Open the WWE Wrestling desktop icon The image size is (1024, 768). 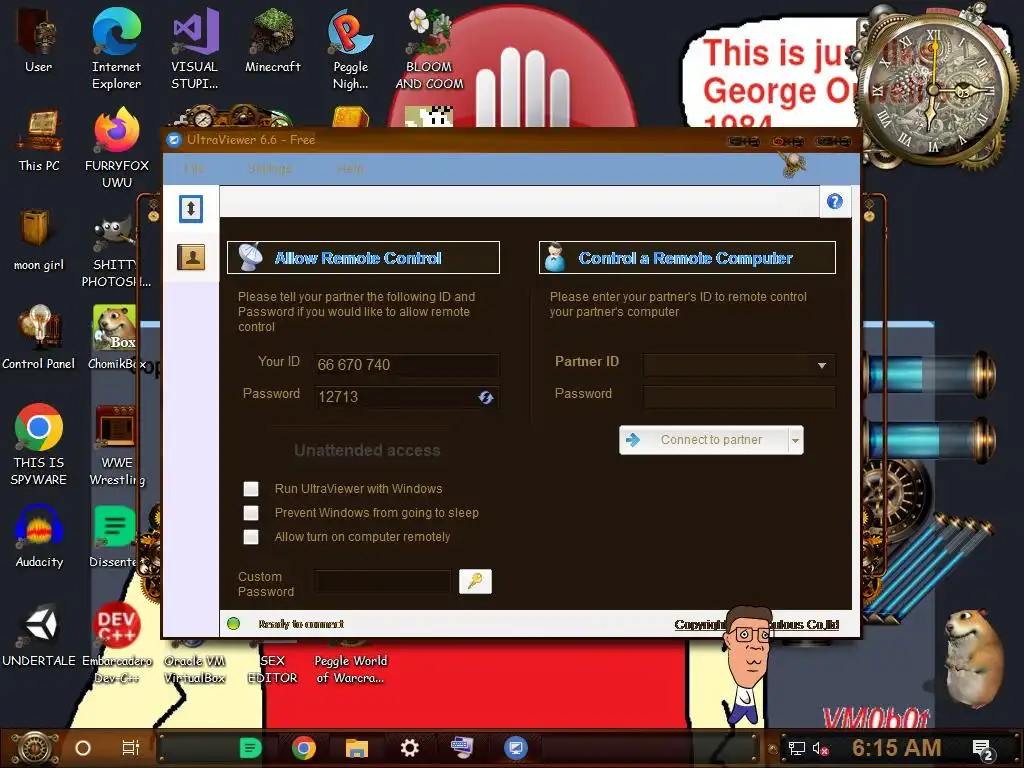(117, 444)
